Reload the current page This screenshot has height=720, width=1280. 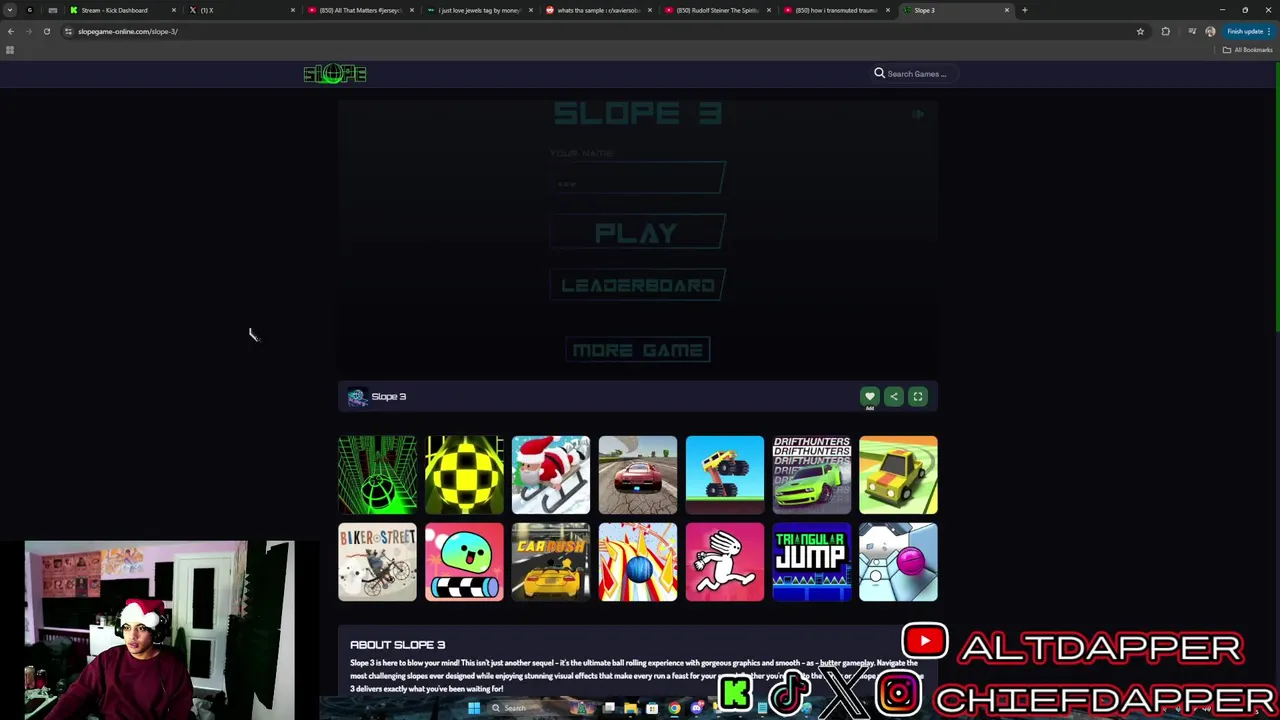coord(47,31)
